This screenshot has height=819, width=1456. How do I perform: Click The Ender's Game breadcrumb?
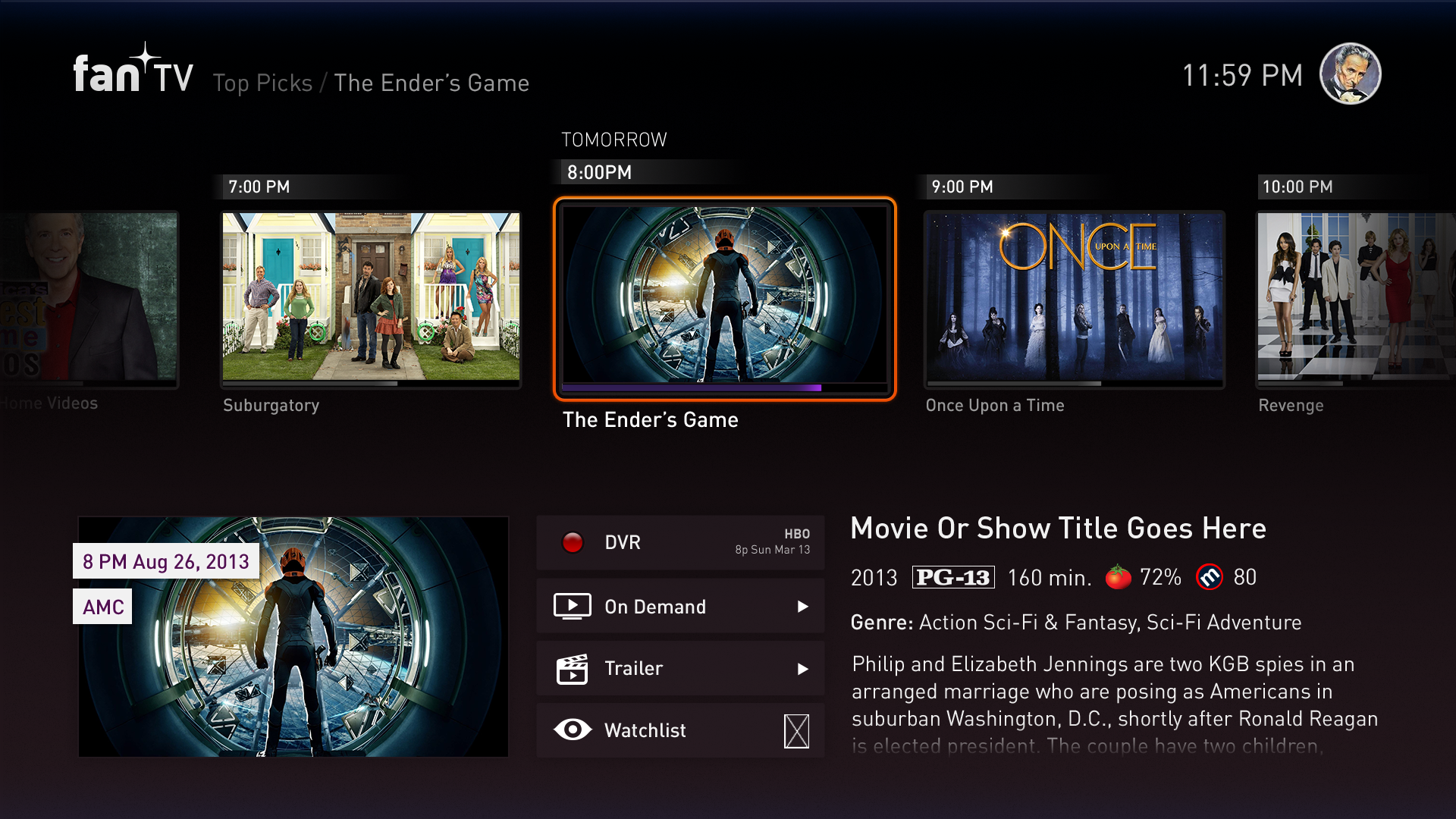431,83
